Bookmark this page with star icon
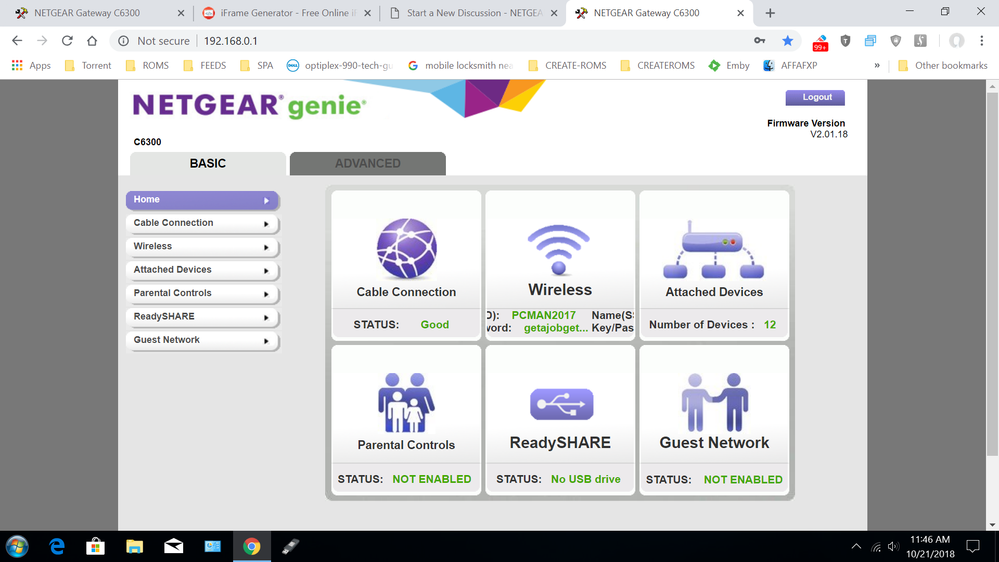999x562 pixels. click(x=787, y=41)
